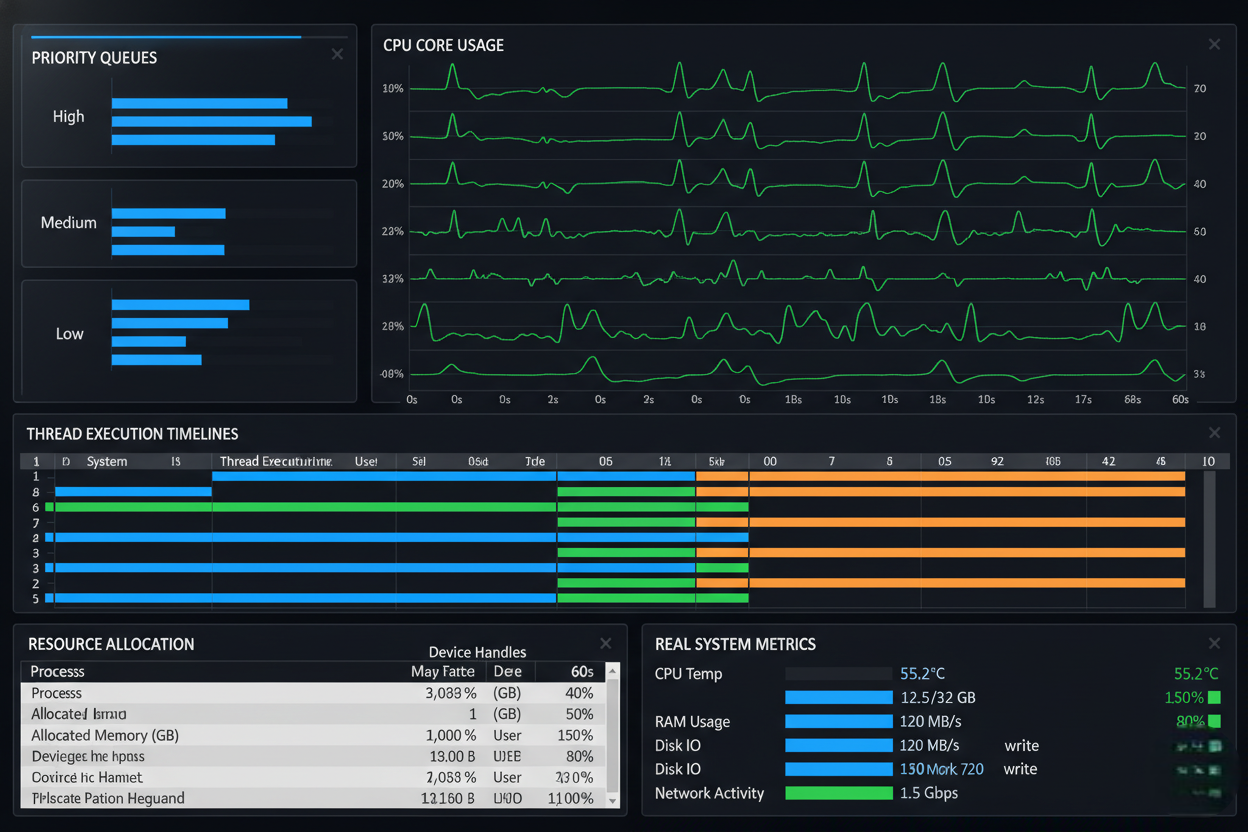Image resolution: width=1248 pixels, height=832 pixels.
Task: Click the vertical scrollbar of thread timelines
Action: pyautogui.click(x=1209, y=538)
